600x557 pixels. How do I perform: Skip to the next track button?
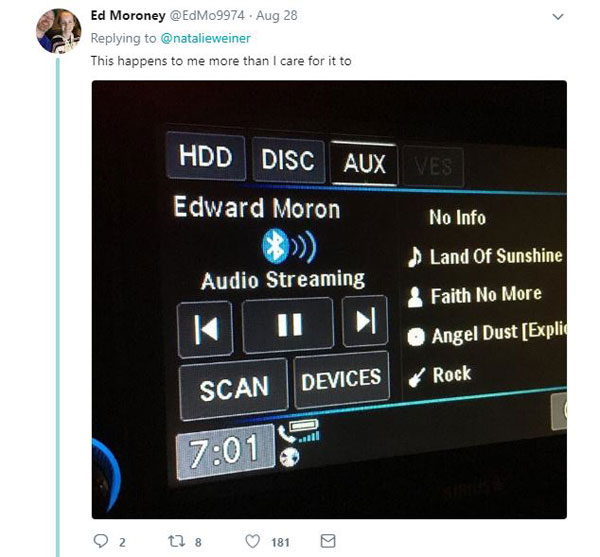coord(365,321)
